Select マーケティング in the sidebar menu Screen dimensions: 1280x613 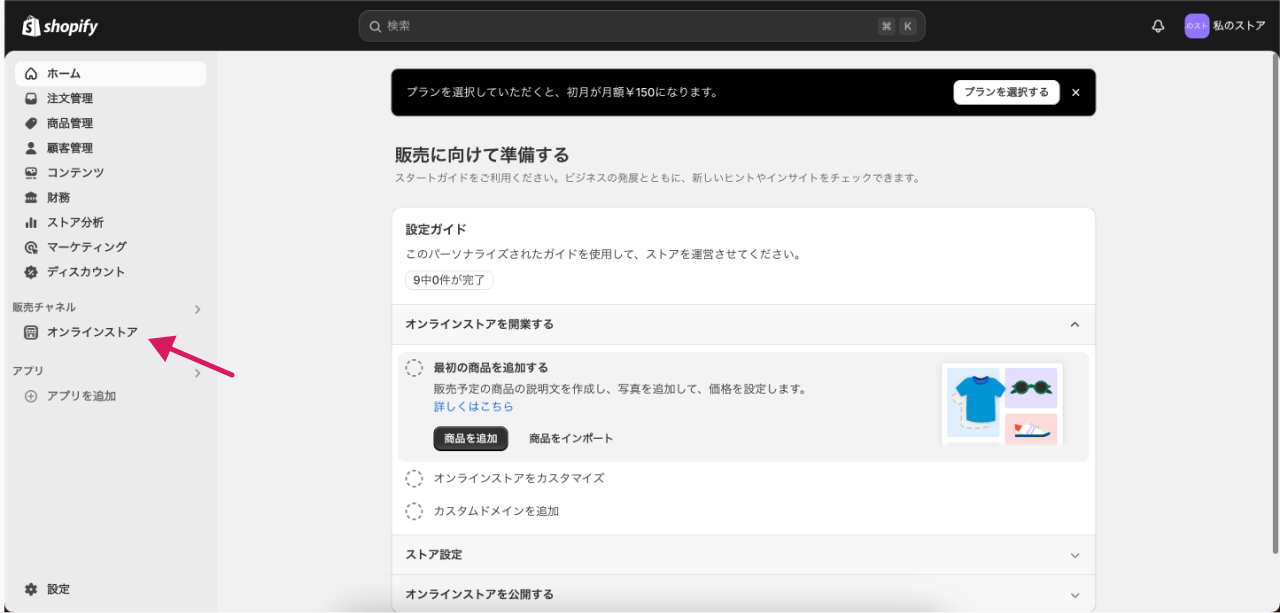point(86,247)
